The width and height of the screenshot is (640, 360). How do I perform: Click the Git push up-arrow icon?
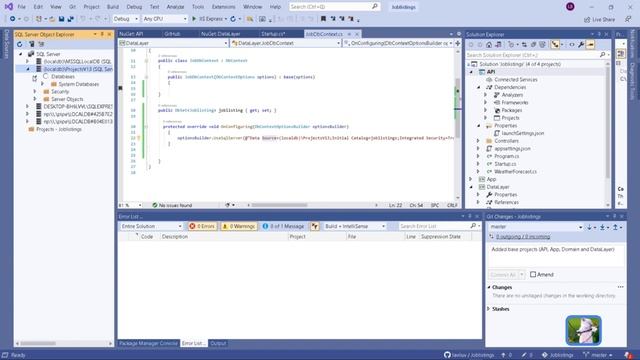coord(615,227)
